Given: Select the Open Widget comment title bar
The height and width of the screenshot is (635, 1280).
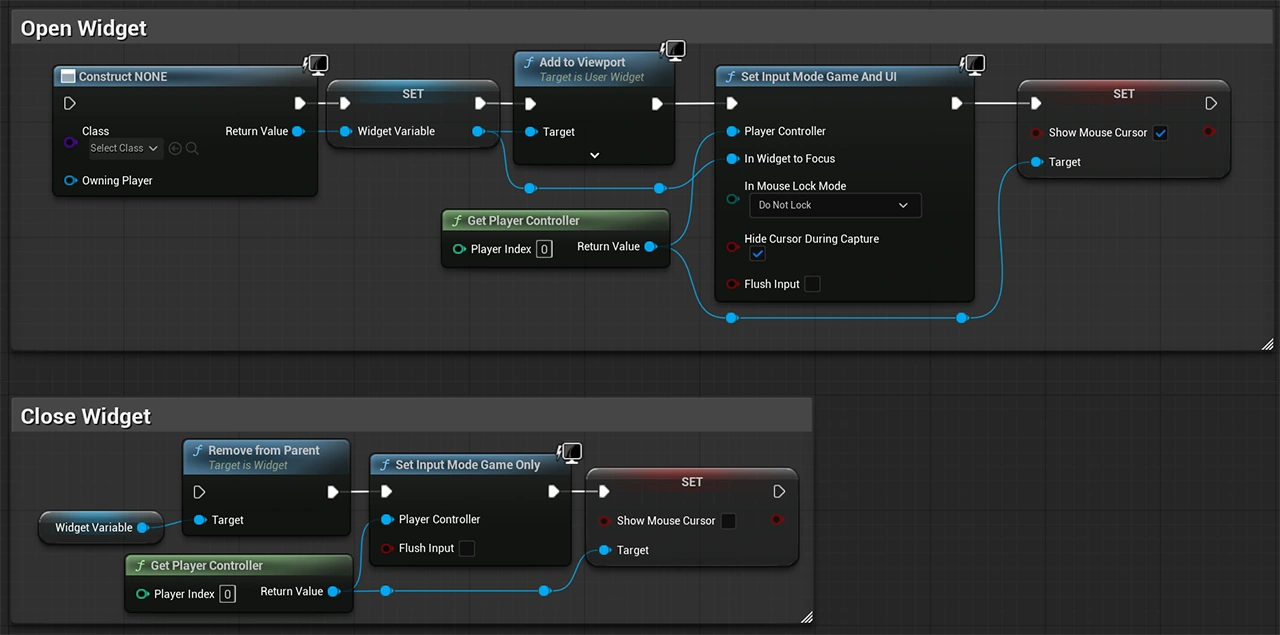Looking at the screenshot, I should click(640, 28).
